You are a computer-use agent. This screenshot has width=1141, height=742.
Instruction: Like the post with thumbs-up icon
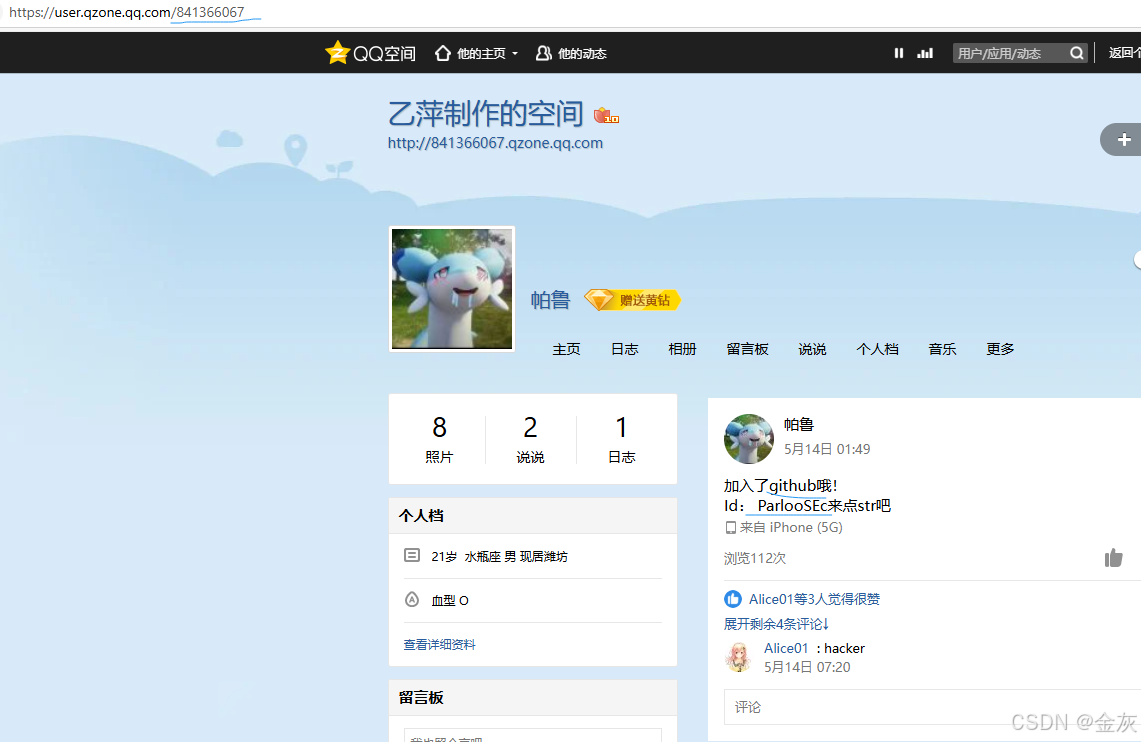click(1113, 558)
